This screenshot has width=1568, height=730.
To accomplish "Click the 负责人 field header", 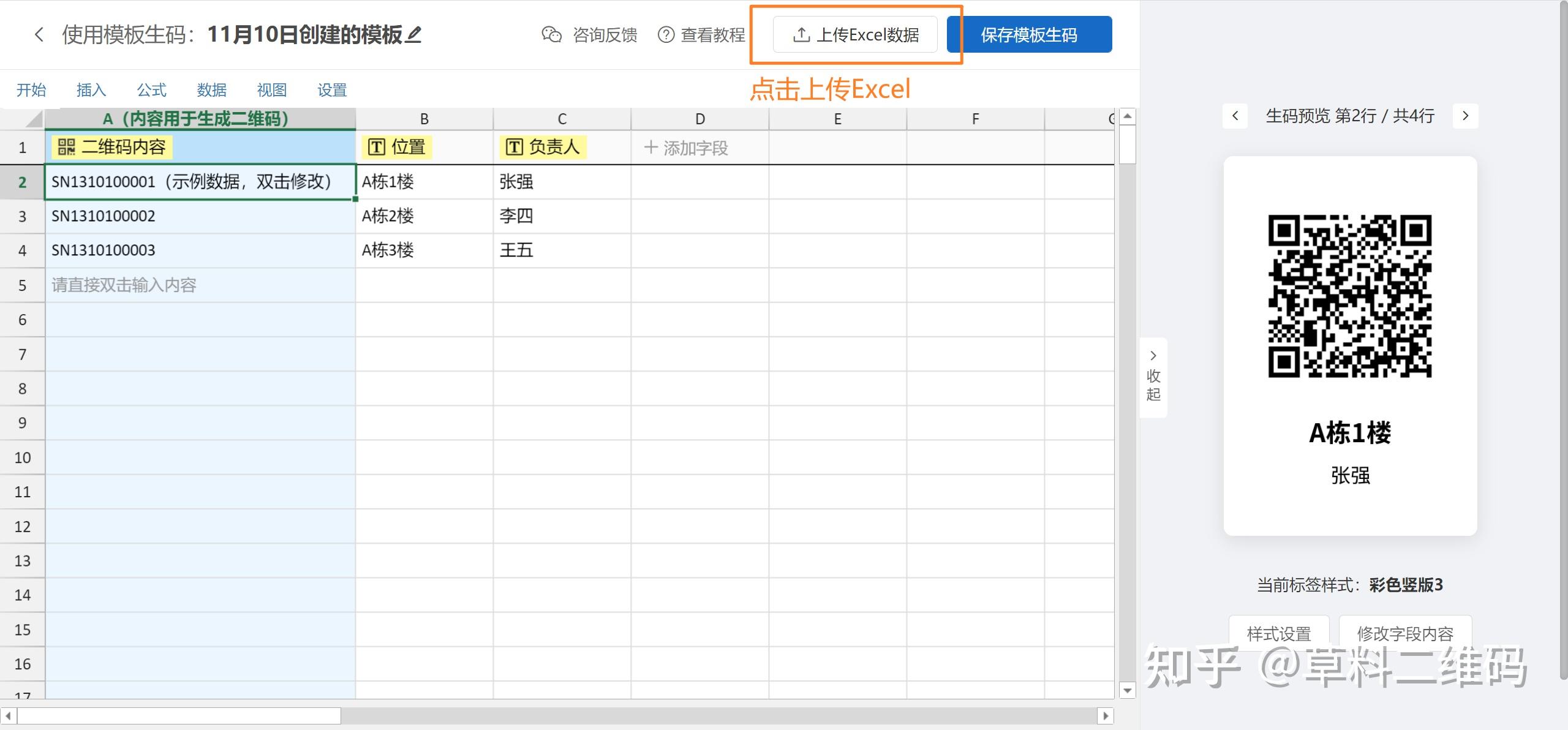I will pos(543,147).
